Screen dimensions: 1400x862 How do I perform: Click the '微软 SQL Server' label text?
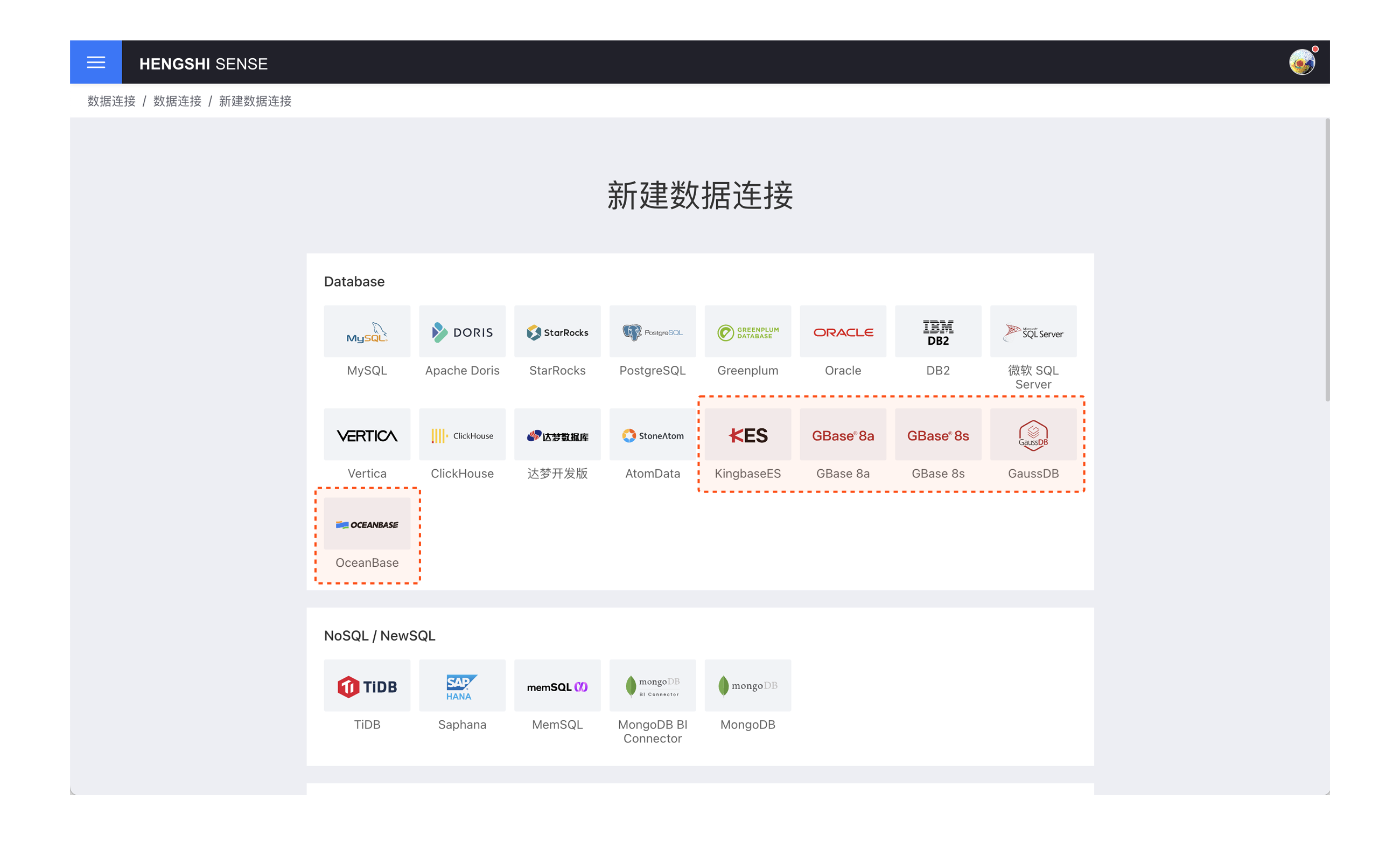click(x=1033, y=378)
